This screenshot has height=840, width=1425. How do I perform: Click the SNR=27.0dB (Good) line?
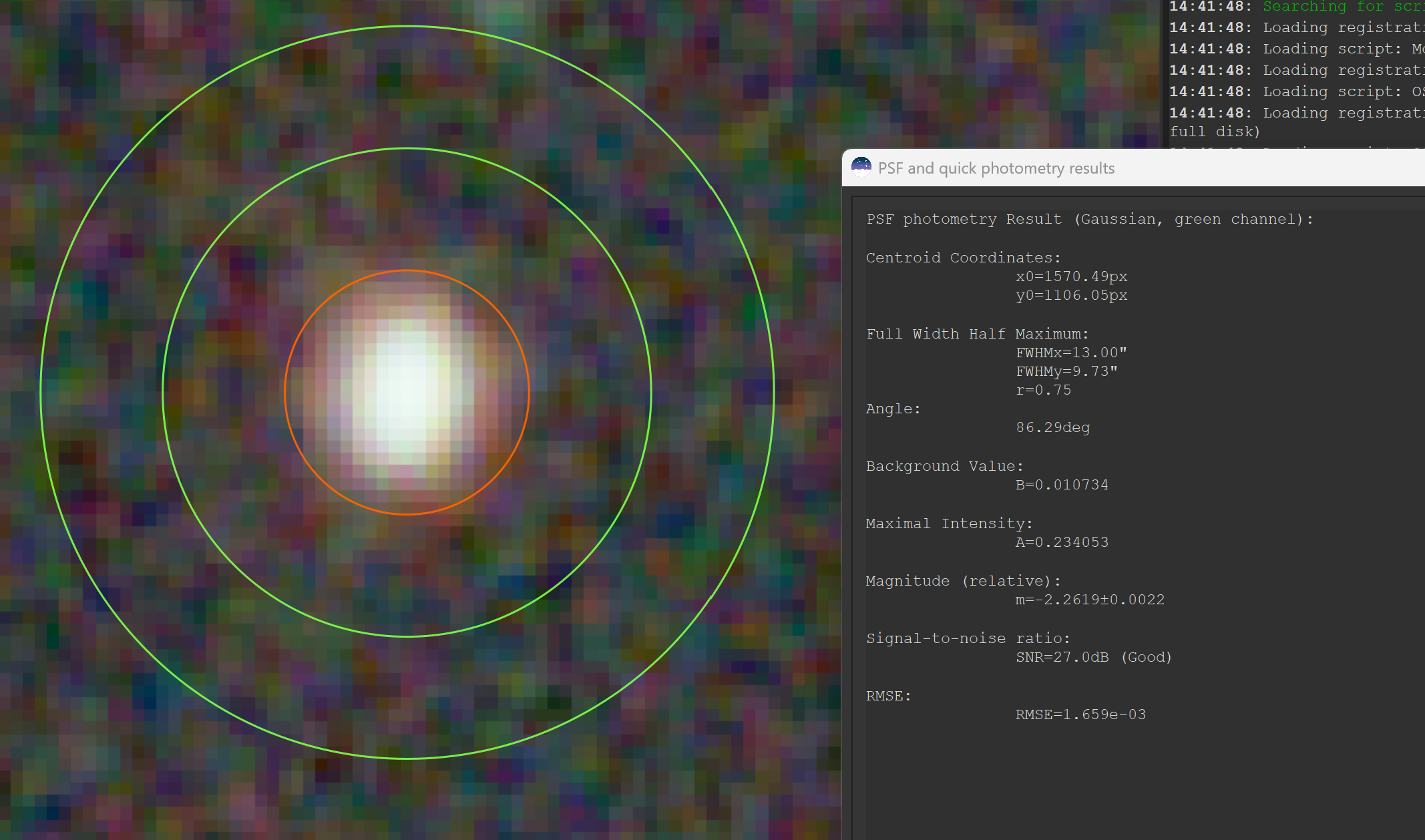pos(1094,657)
